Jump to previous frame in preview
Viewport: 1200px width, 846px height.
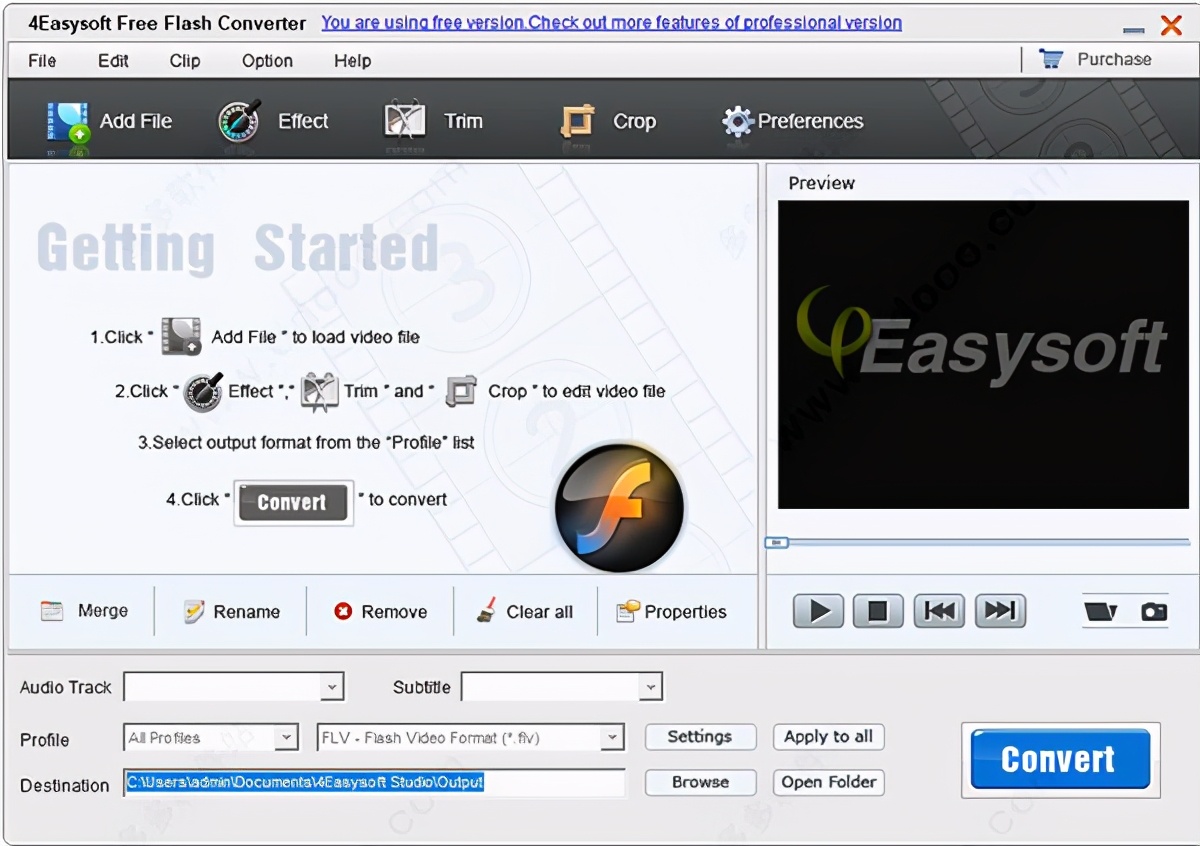(939, 611)
